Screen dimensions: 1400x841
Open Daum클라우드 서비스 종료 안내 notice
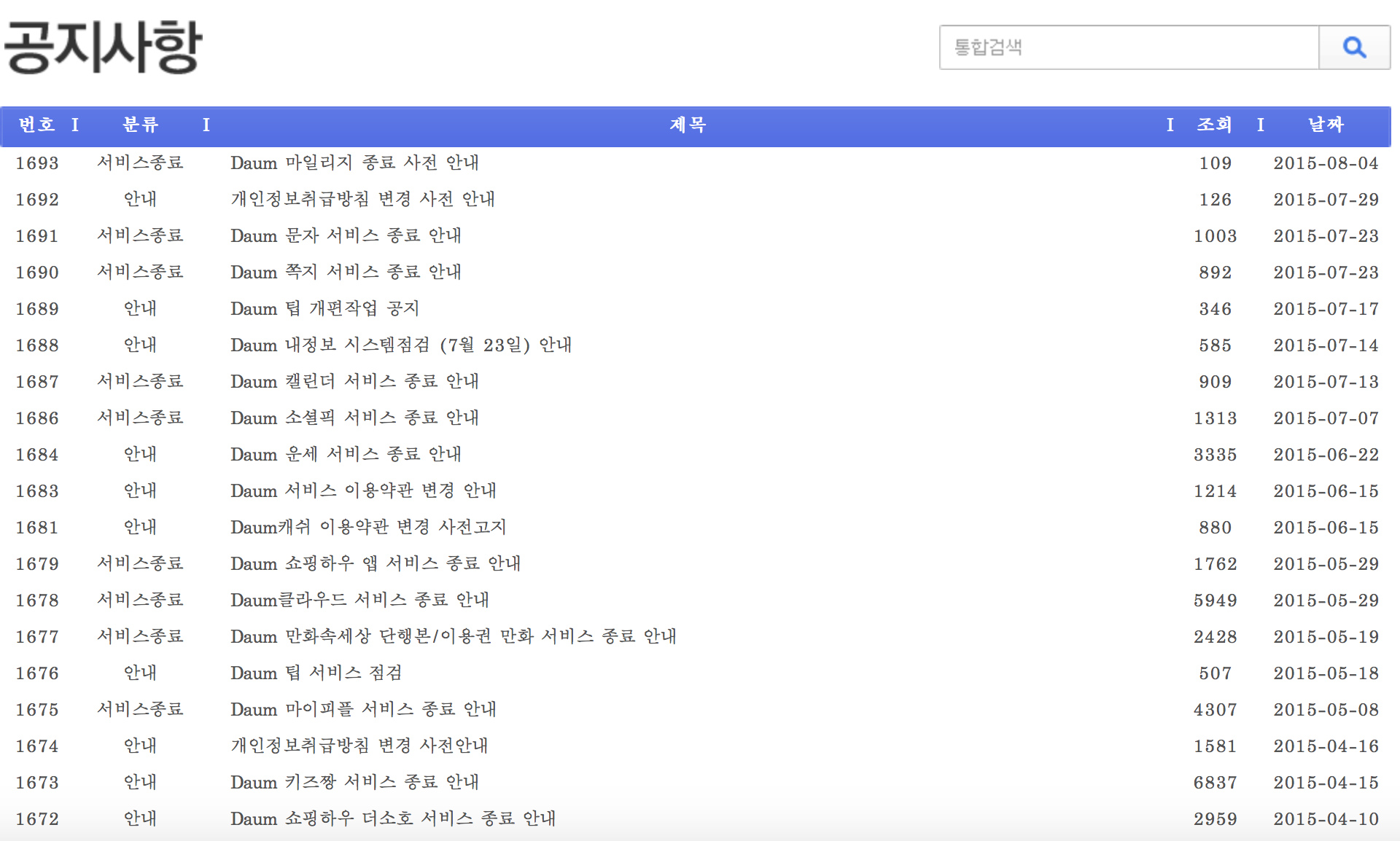click(x=359, y=601)
